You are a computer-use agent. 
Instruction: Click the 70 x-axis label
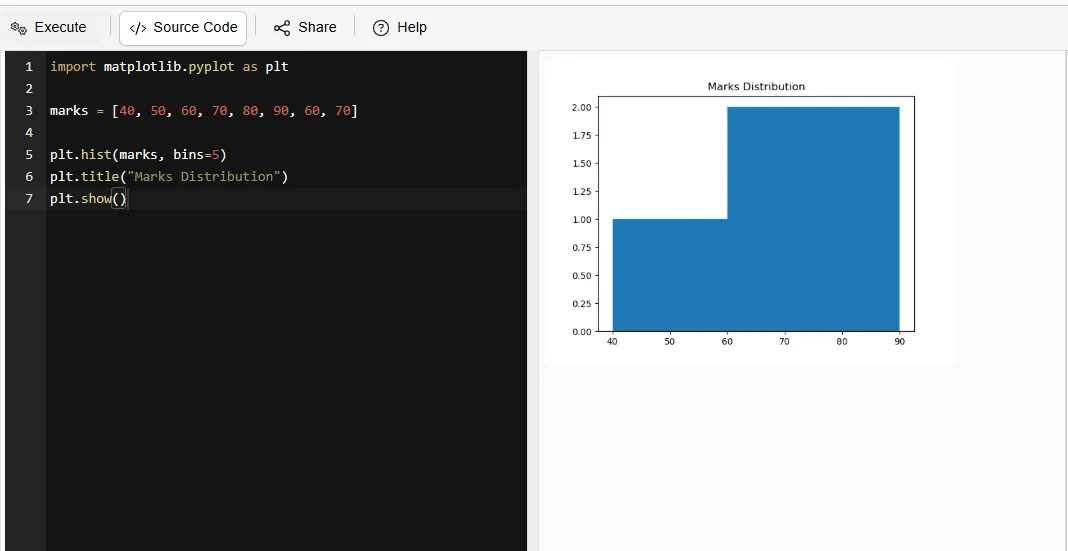coord(785,342)
